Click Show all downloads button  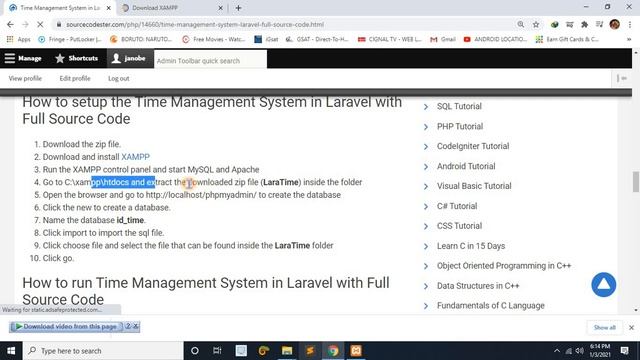[x=604, y=327]
